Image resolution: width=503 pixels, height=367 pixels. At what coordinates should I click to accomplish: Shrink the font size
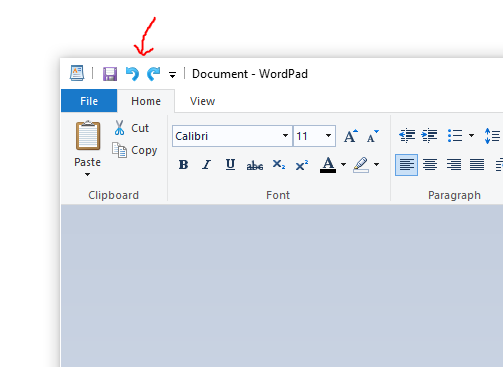pos(373,136)
